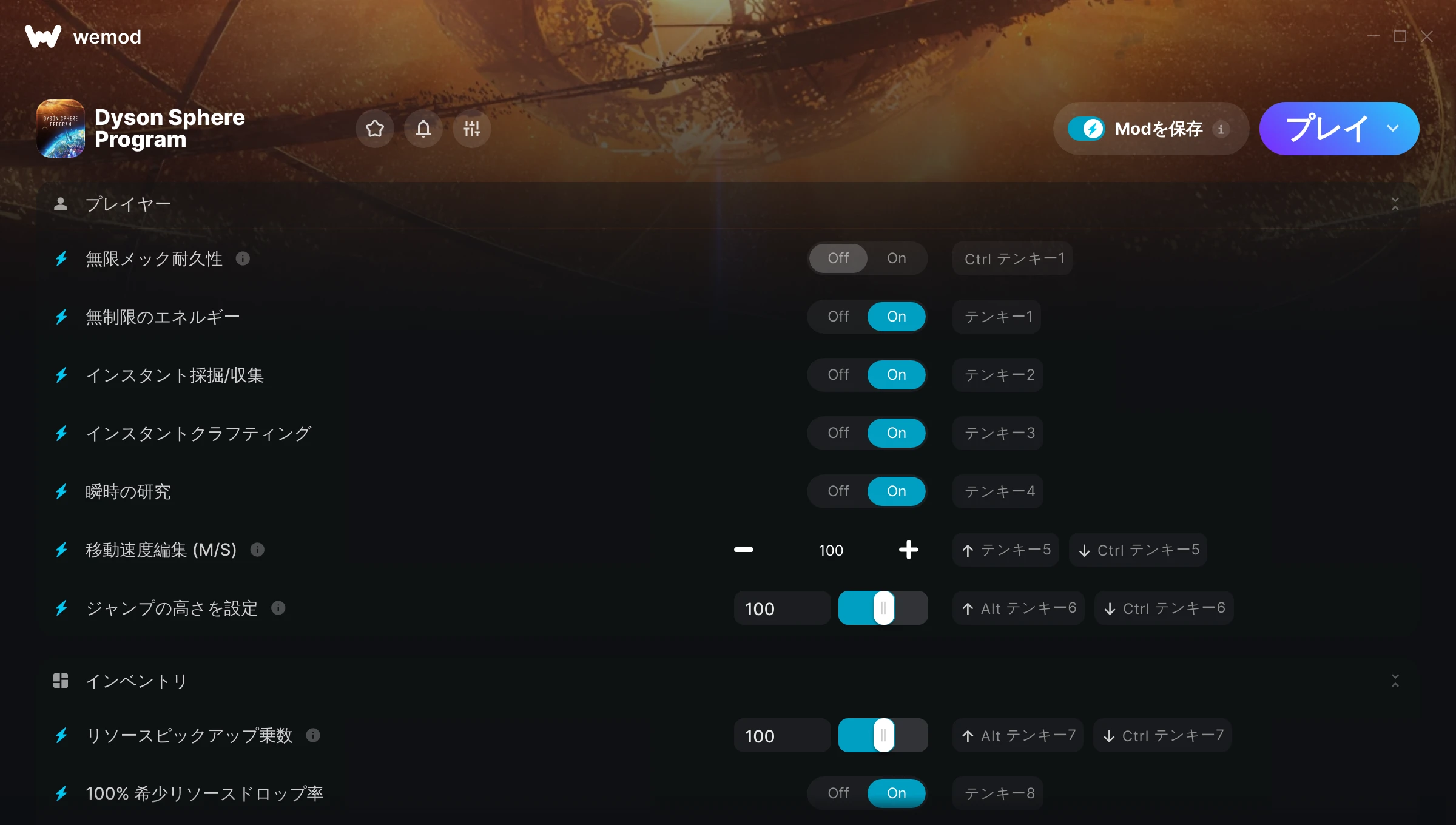
Task: Open the notifications bell icon
Action: (x=423, y=129)
